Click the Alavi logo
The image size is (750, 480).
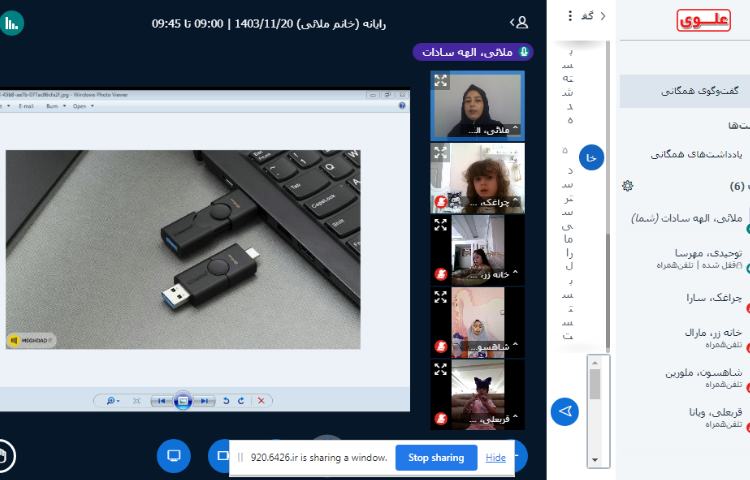(x=705, y=20)
